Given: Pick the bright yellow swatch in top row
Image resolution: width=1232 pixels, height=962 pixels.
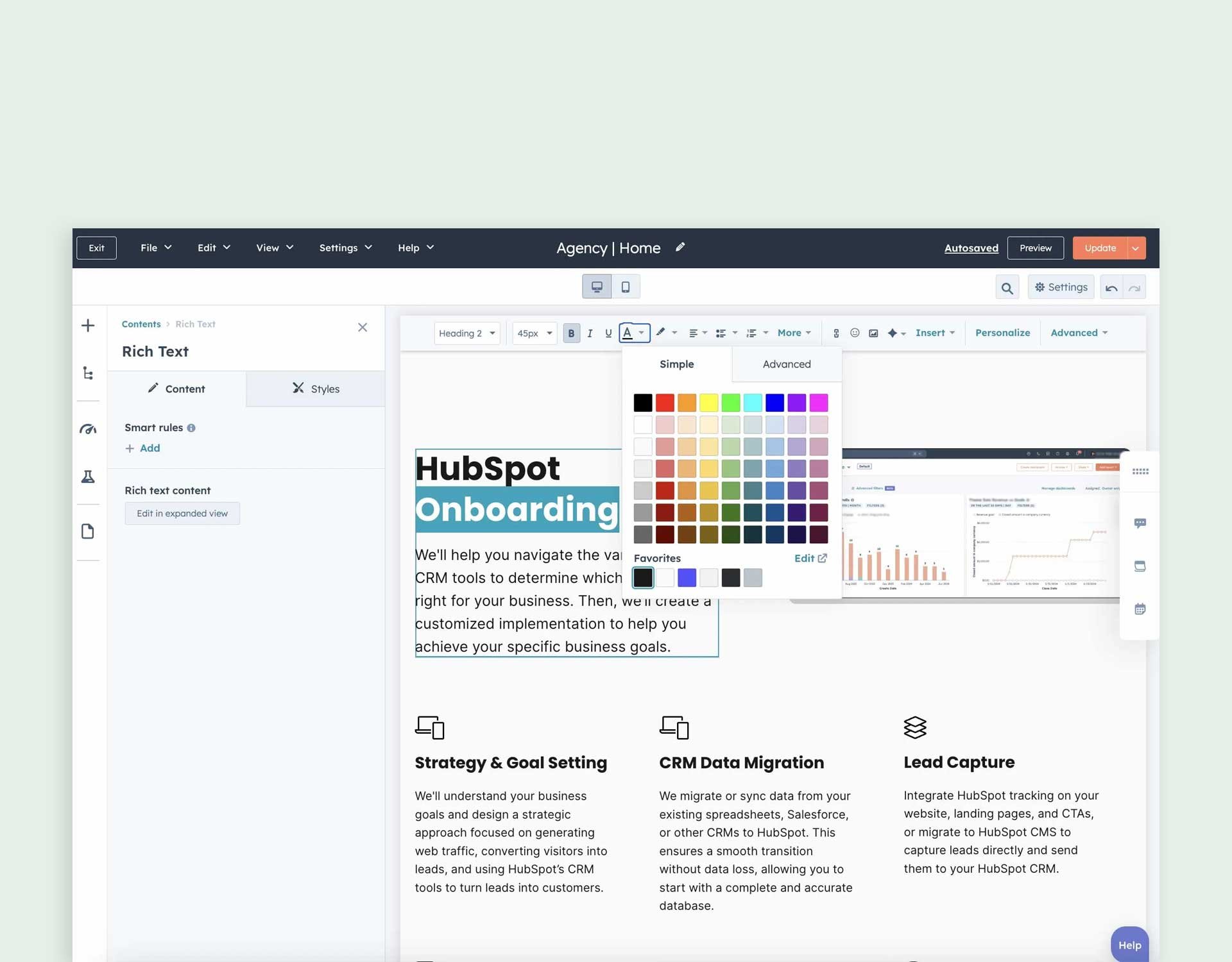Looking at the screenshot, I should [708, 403].
